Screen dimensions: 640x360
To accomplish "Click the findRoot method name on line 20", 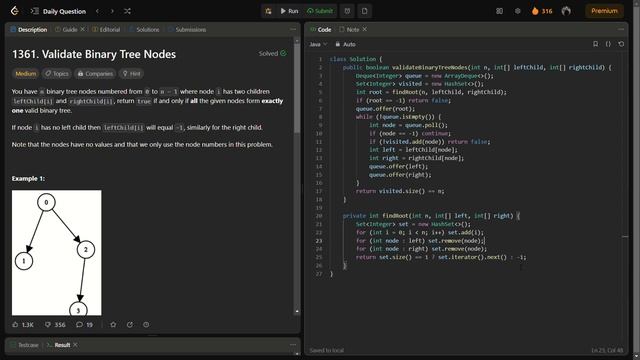I will point(395,216).
